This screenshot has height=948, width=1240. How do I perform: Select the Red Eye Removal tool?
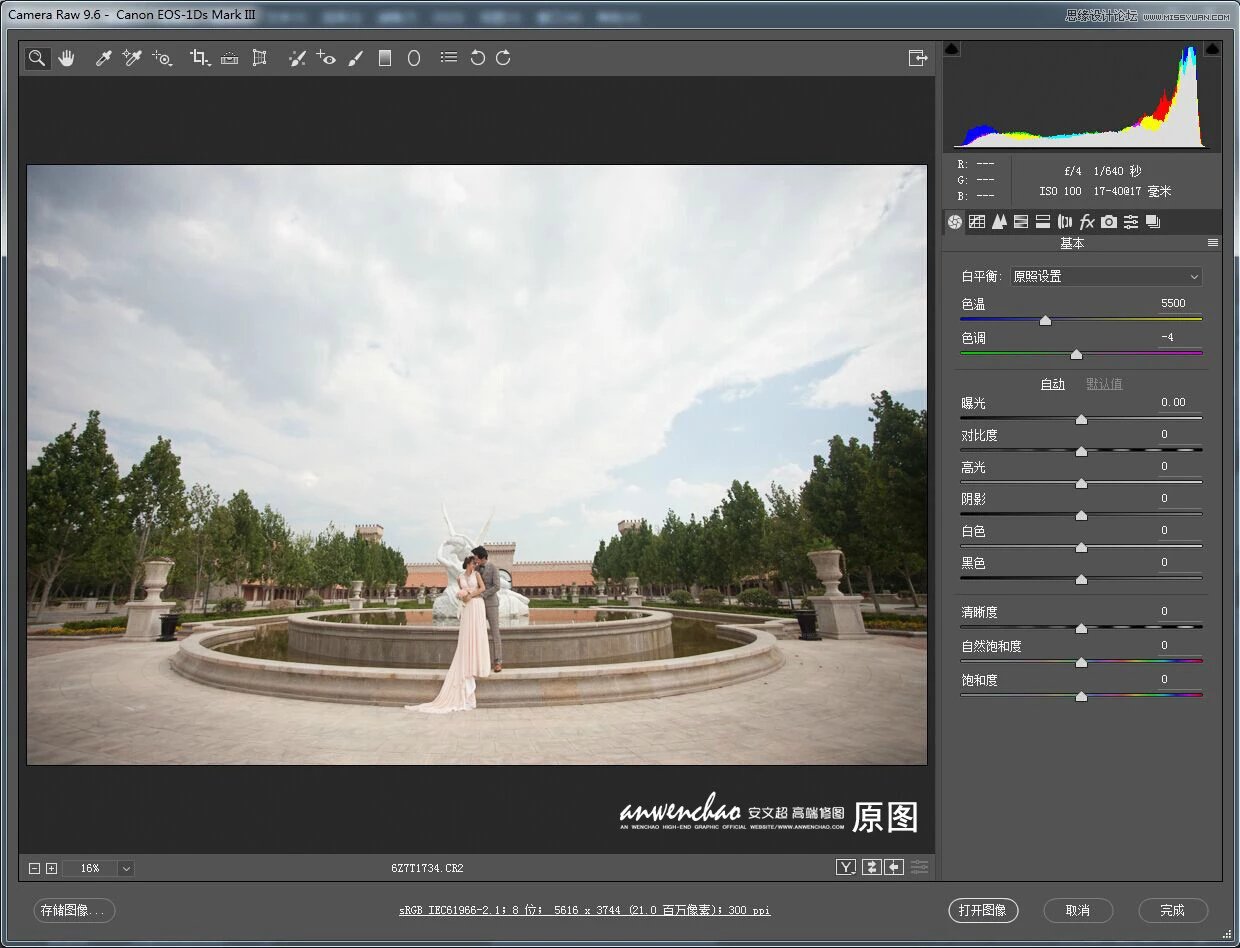(326, 58)
